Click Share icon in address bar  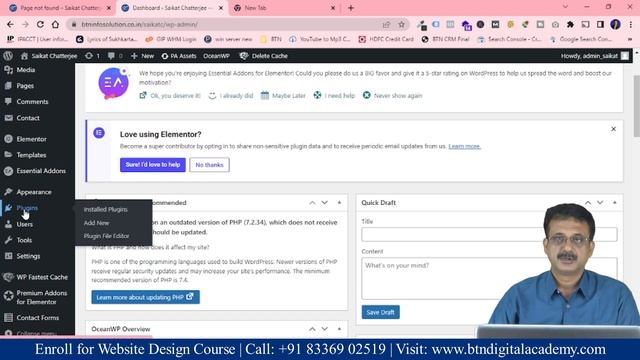[x=386, y=24]
